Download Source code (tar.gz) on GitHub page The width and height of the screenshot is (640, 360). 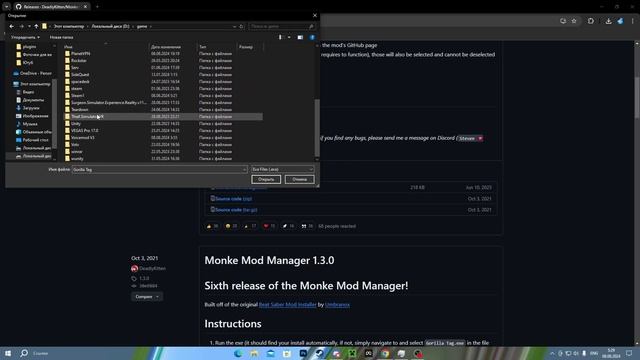point(236,210)
